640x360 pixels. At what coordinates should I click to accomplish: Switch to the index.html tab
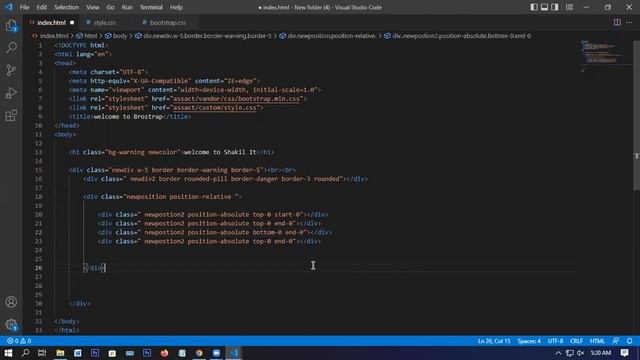(x=51, y=22)
